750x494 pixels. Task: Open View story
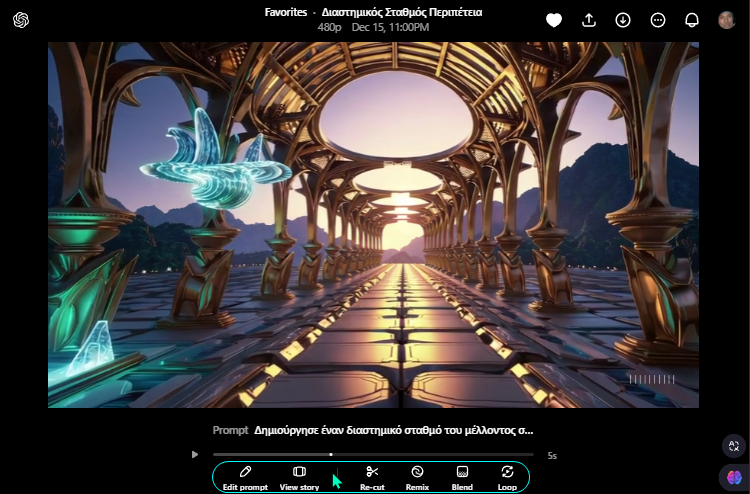(299, 478)
